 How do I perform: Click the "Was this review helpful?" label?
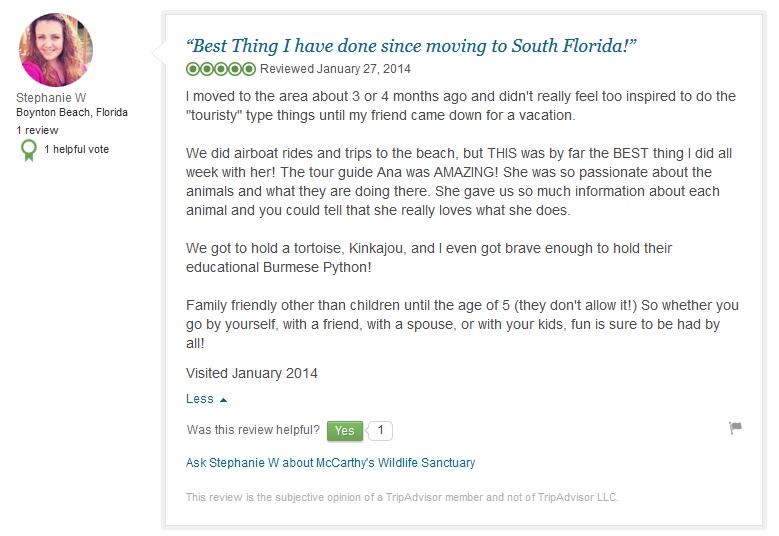(253, 431)
